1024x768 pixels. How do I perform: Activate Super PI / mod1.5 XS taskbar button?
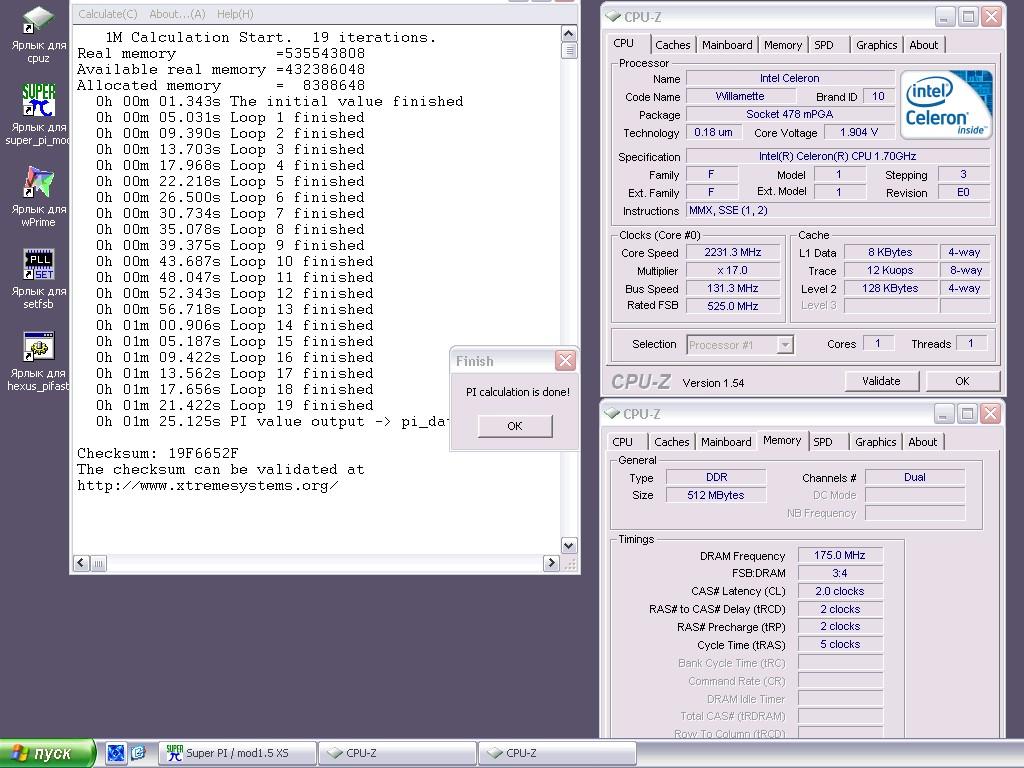click(x=238, y=753)
